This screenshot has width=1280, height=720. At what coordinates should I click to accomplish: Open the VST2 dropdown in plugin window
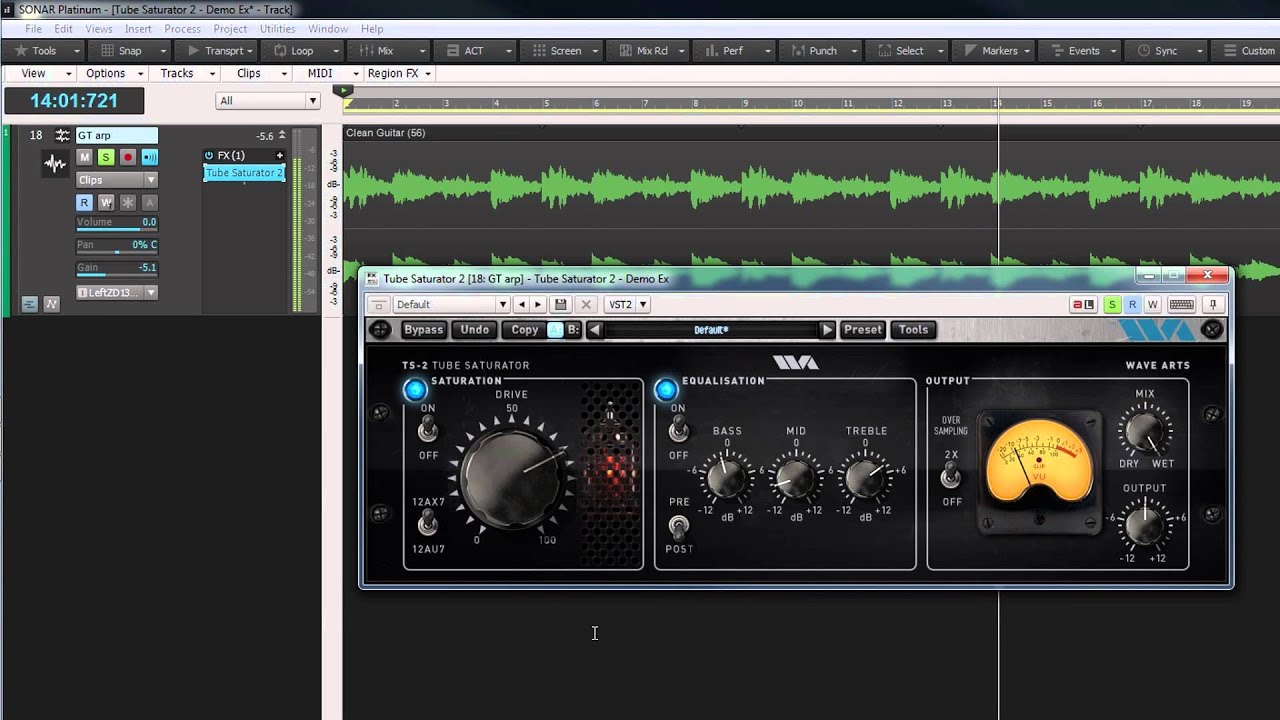pos(628,304)
